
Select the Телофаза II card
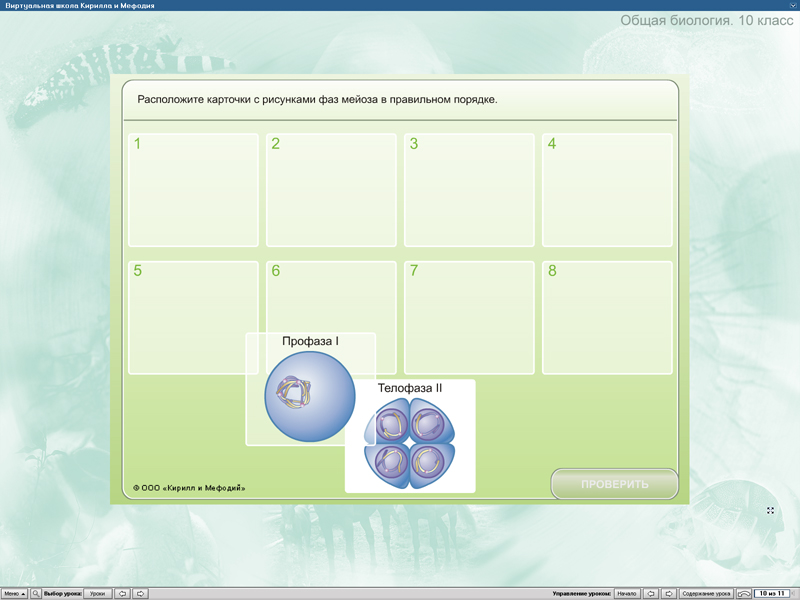[410, 436]
